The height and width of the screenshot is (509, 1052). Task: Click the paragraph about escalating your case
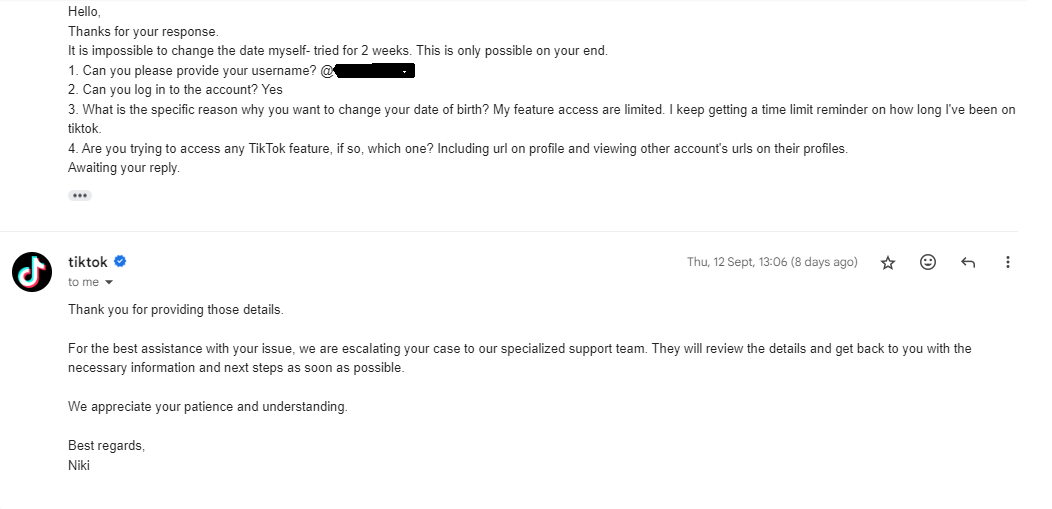519,358
